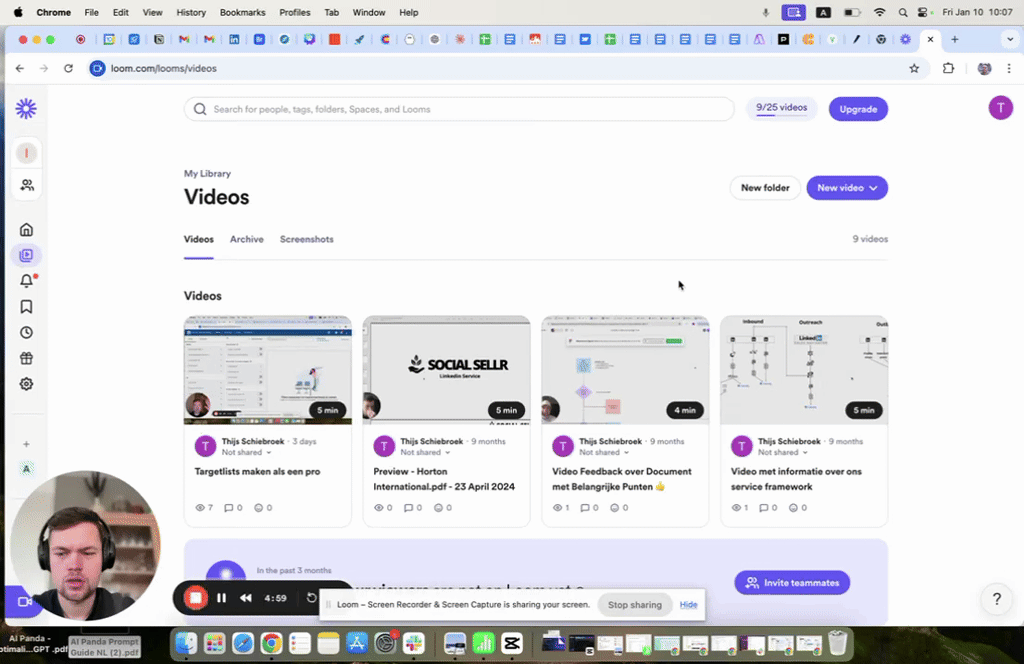This screenshot has width=1024, height=664.
Task: View saved Looms via the bookmark icon
Action: pos(27,307)
